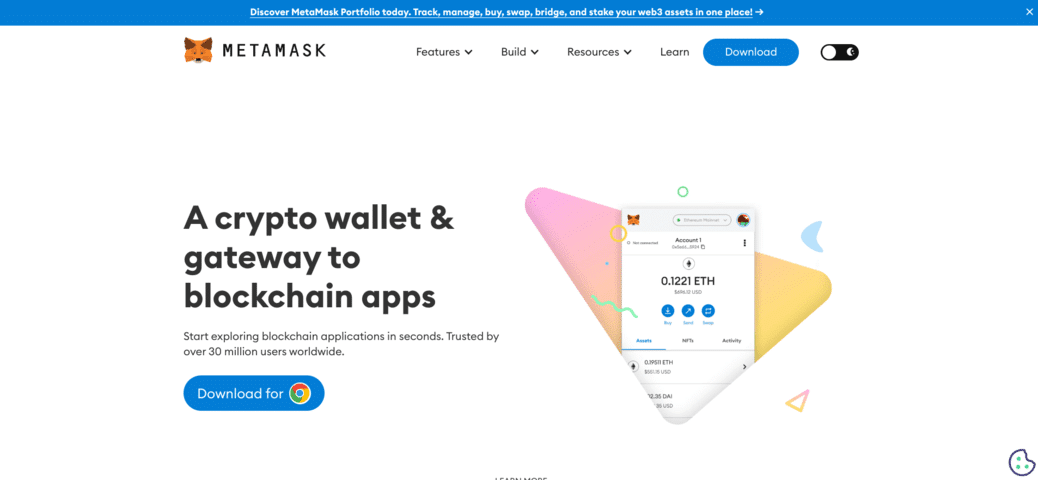Image resolution: width=1038 pixels, height=480 pixels.
Task: Click the three-dot account options icon
Action: [745, 243]
